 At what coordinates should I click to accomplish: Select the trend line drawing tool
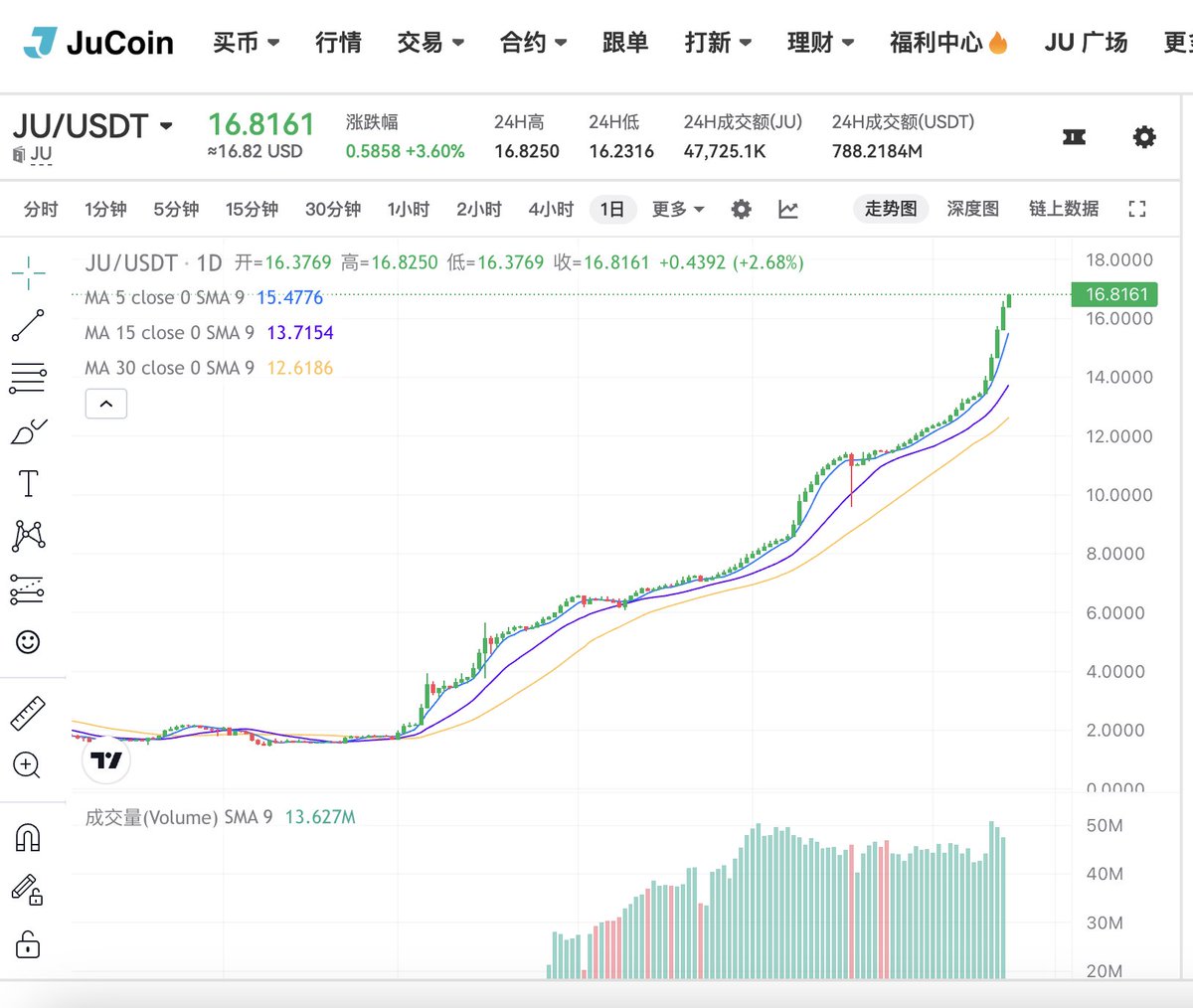[x=28, y=325]
